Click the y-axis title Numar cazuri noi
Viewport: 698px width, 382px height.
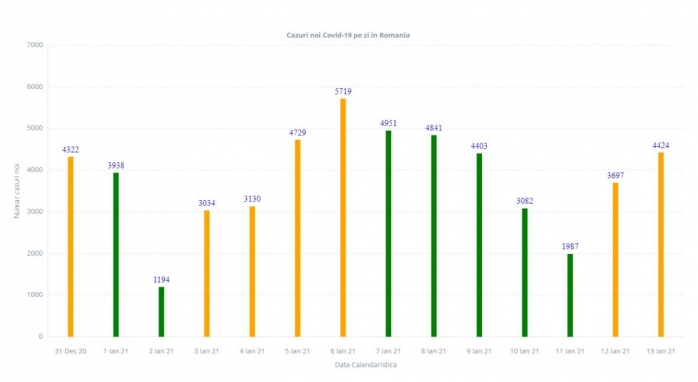click(x=16, y=191)
